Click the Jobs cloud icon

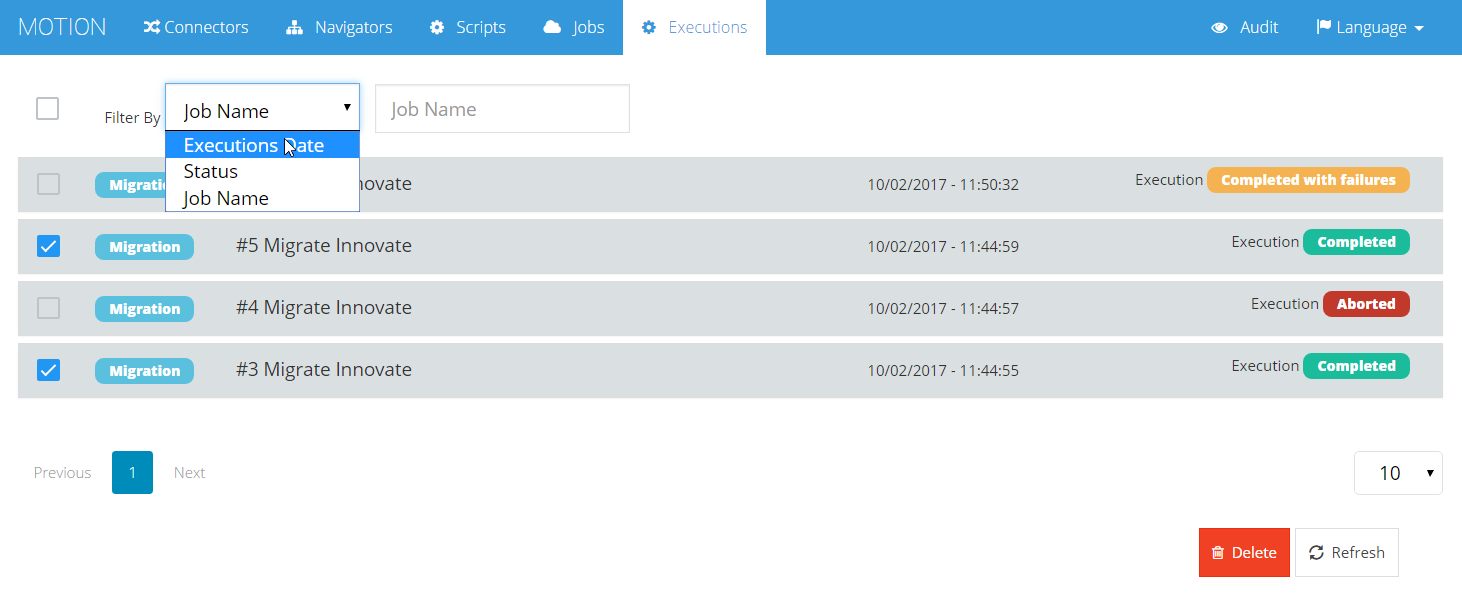coord(553,27)
